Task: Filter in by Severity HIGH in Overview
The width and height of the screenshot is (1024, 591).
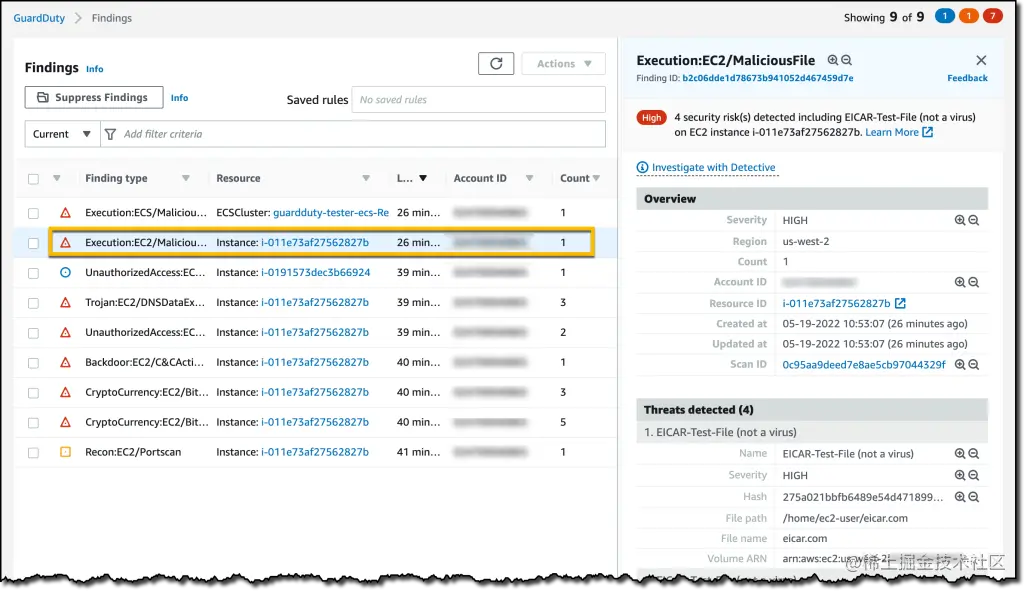Action: [x=959, y=220]
